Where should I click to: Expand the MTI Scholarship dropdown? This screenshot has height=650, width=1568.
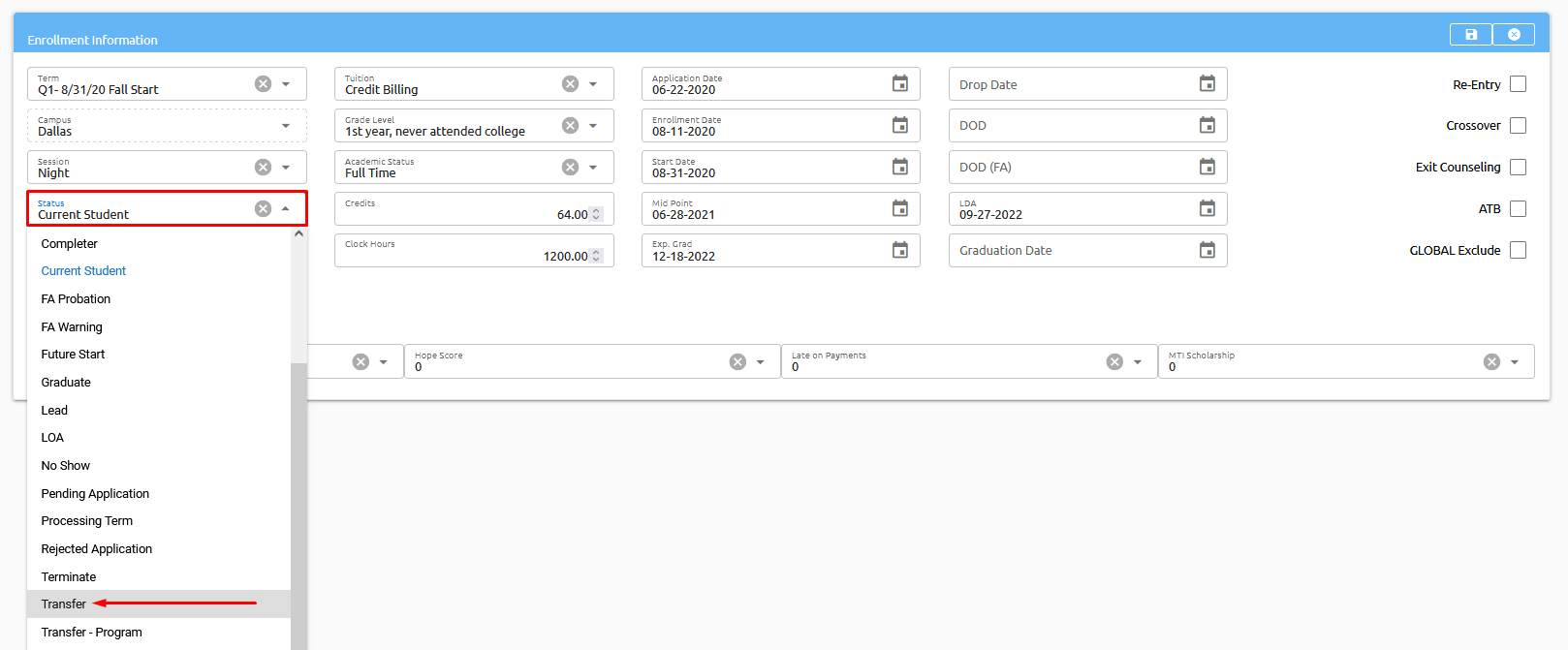1515,362
